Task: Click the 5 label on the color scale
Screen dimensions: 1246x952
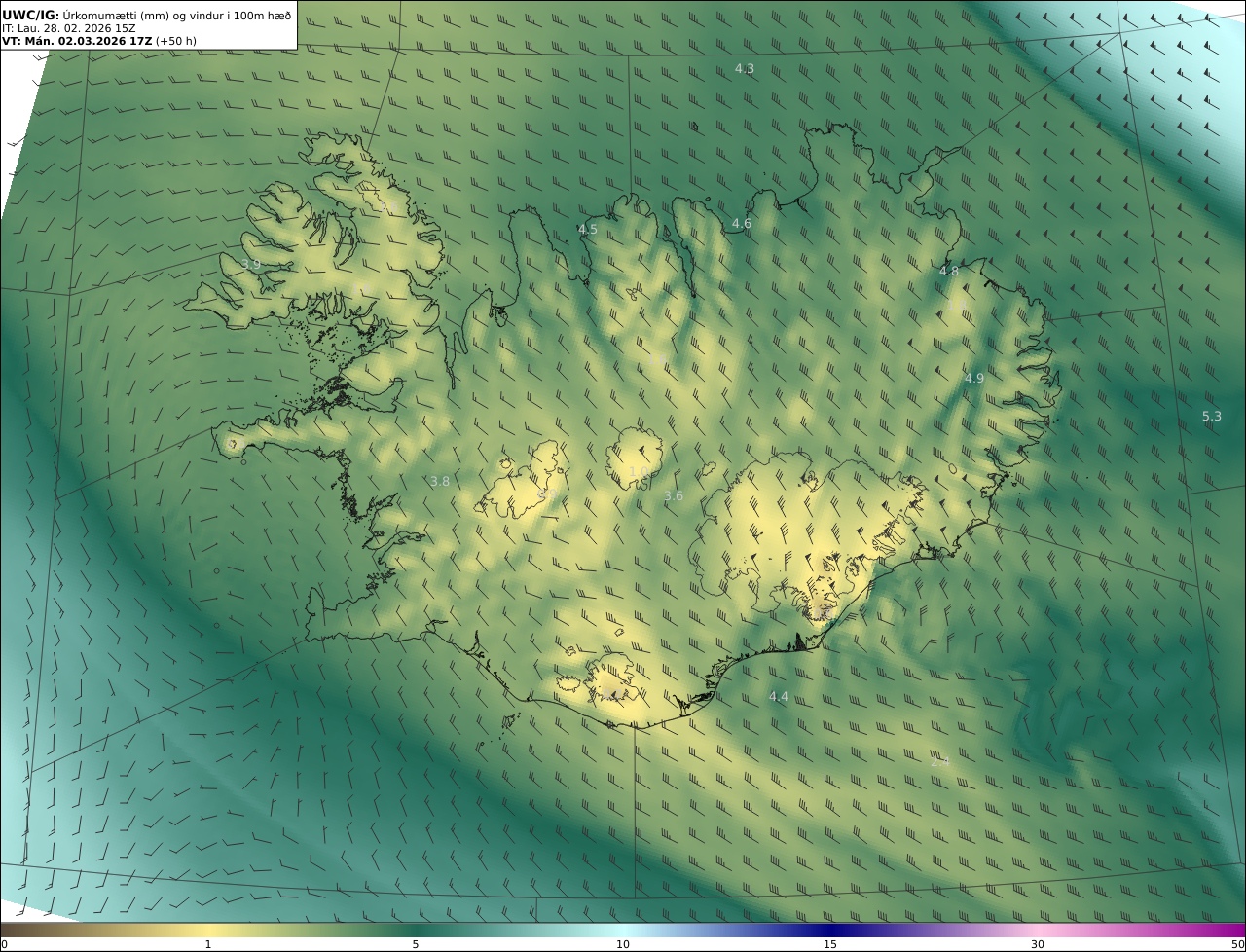Action: 416,944
